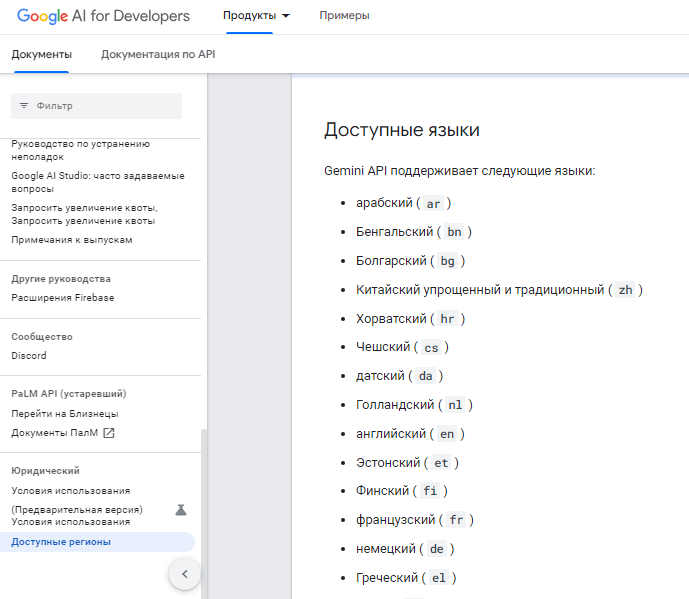Click the Доступные языки heading
This screenshot has width=689, height=599.
coord(402,130)
